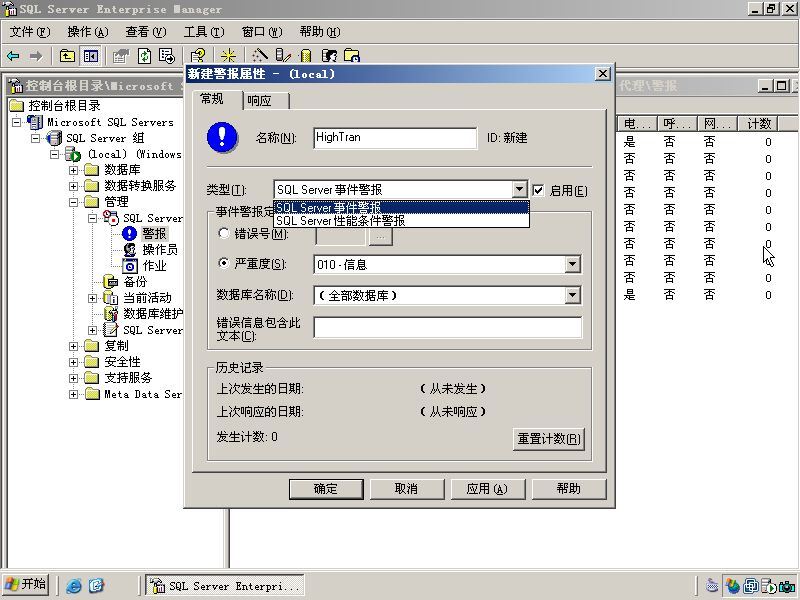Expand the 复制 tree node
Viewport: 800px width, 600px height.
pos(73,346)
